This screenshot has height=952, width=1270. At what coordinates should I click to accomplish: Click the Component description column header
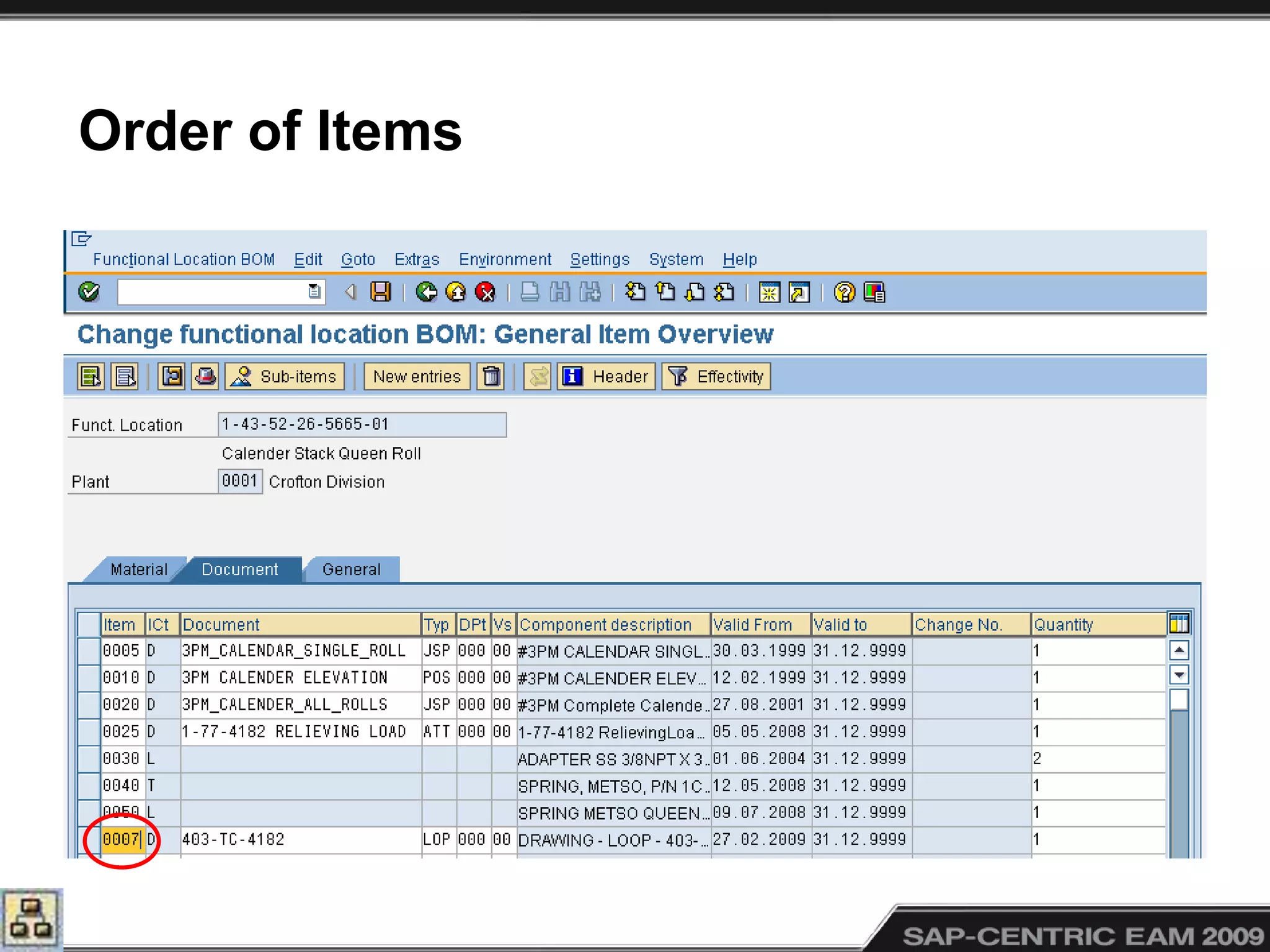pos(613,624)
